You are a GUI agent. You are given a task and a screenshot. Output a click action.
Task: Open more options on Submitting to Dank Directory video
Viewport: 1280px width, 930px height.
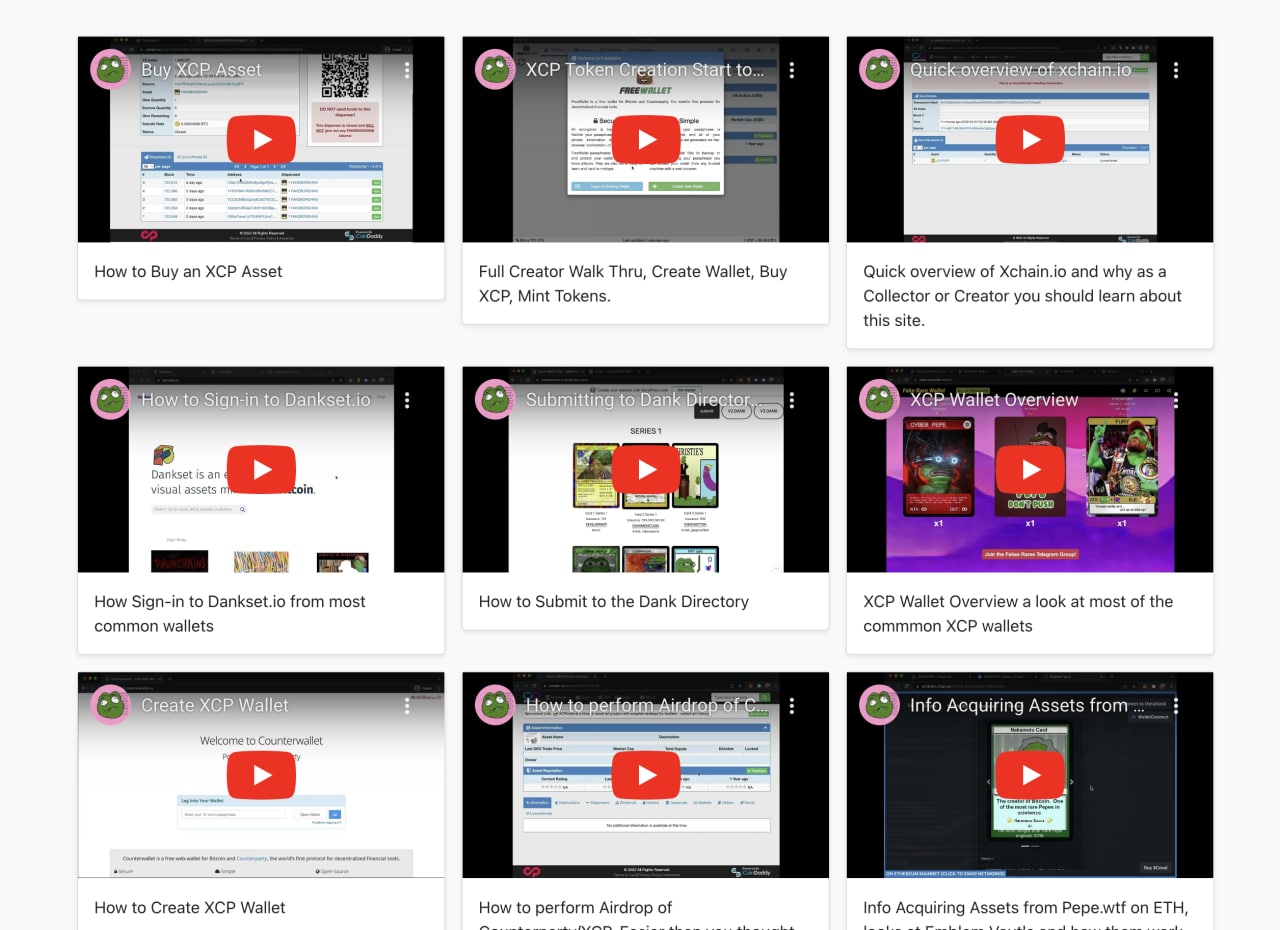792,400
